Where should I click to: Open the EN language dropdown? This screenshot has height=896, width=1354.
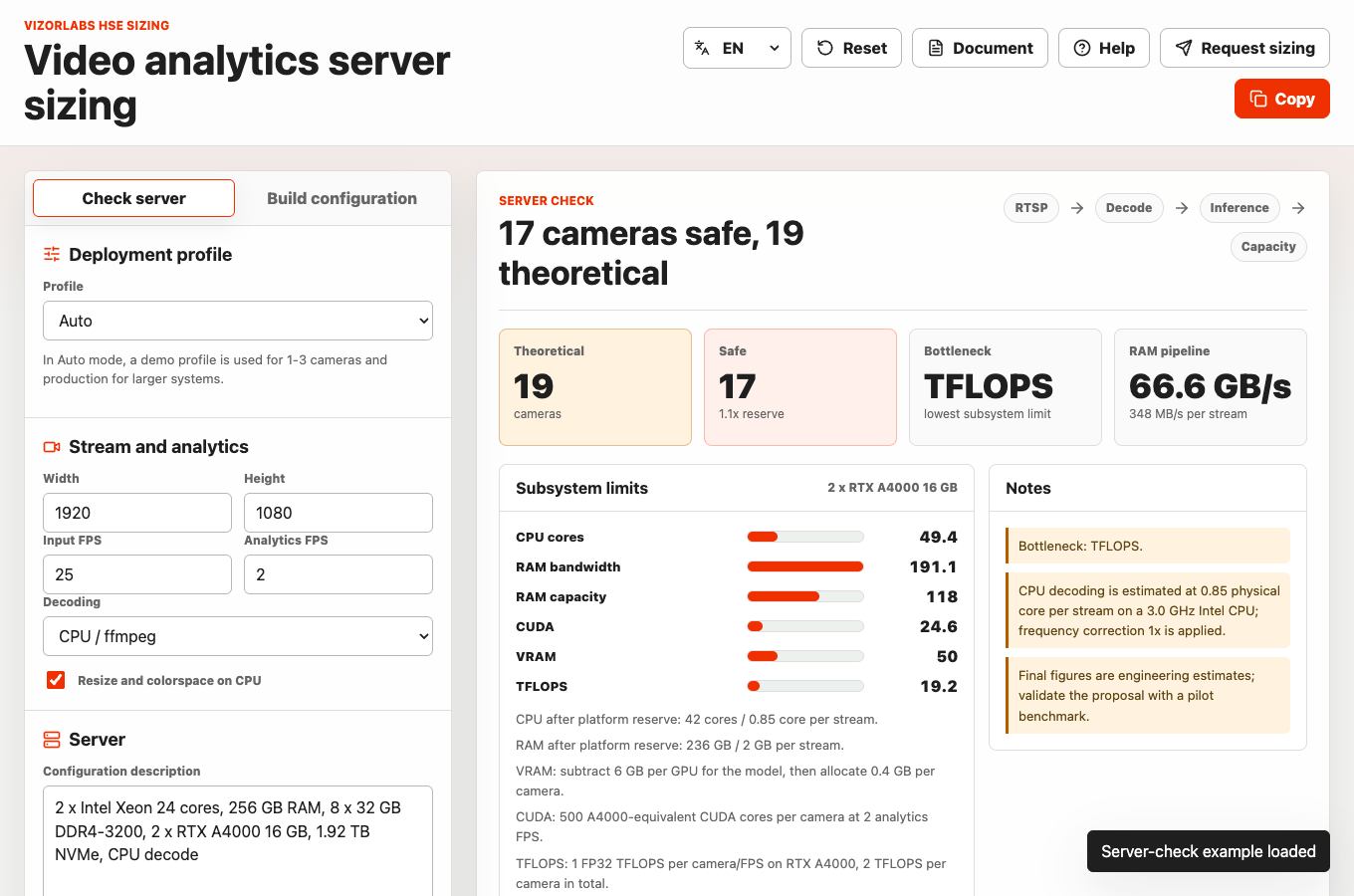click(x=737, y=48)
